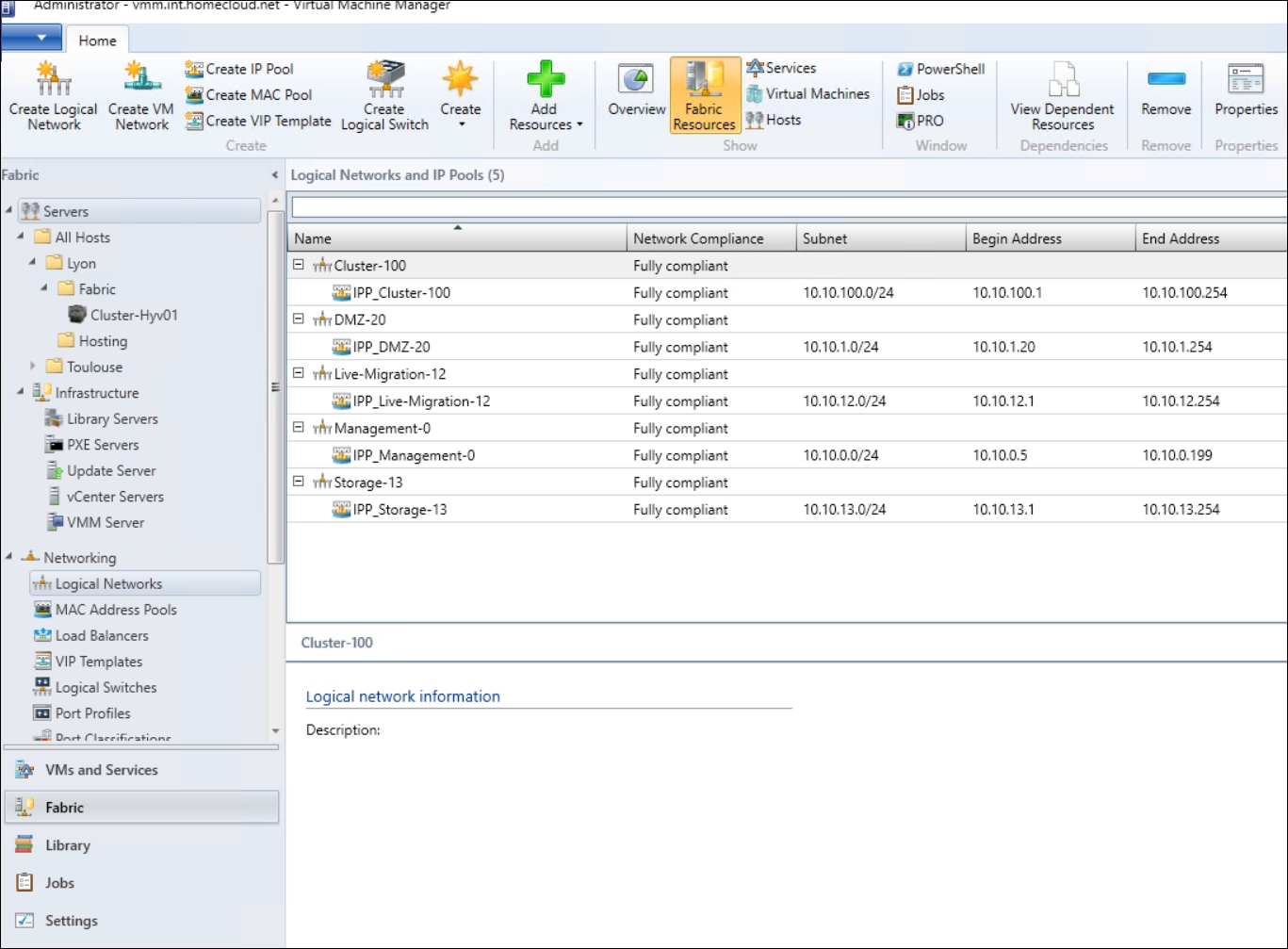Select MAC Address Pools in tree
This screenshot has width=1288, height=949.
click(115, 610)
